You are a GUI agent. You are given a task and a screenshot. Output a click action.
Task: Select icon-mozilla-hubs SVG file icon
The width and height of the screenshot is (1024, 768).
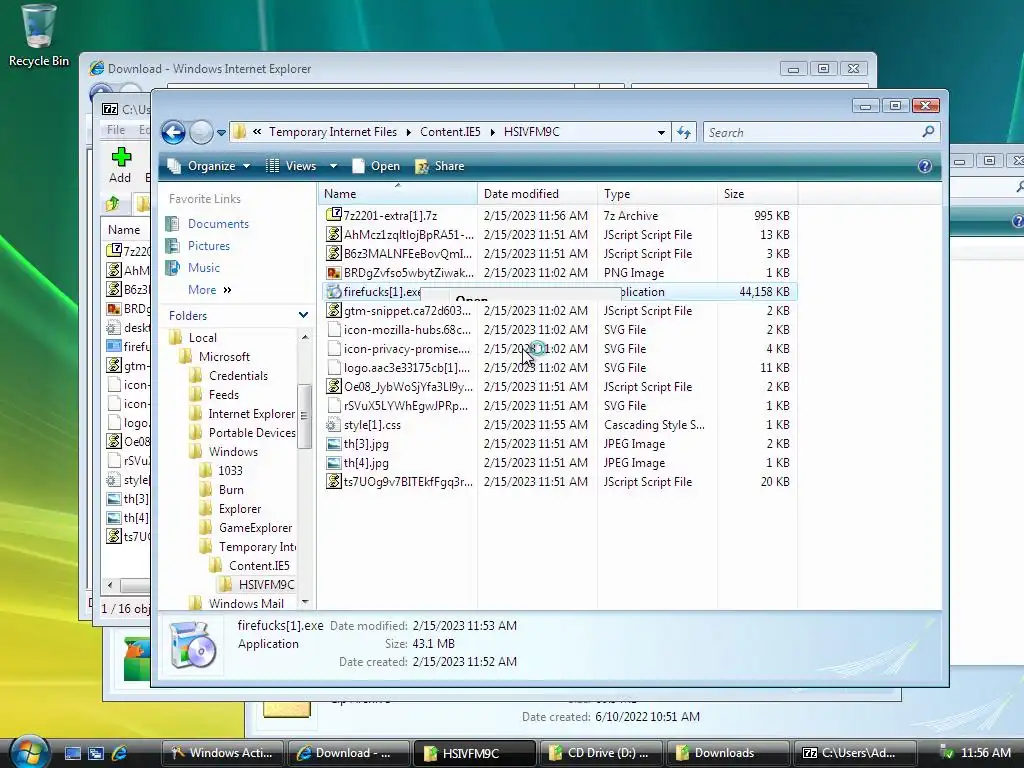point(334,329)
